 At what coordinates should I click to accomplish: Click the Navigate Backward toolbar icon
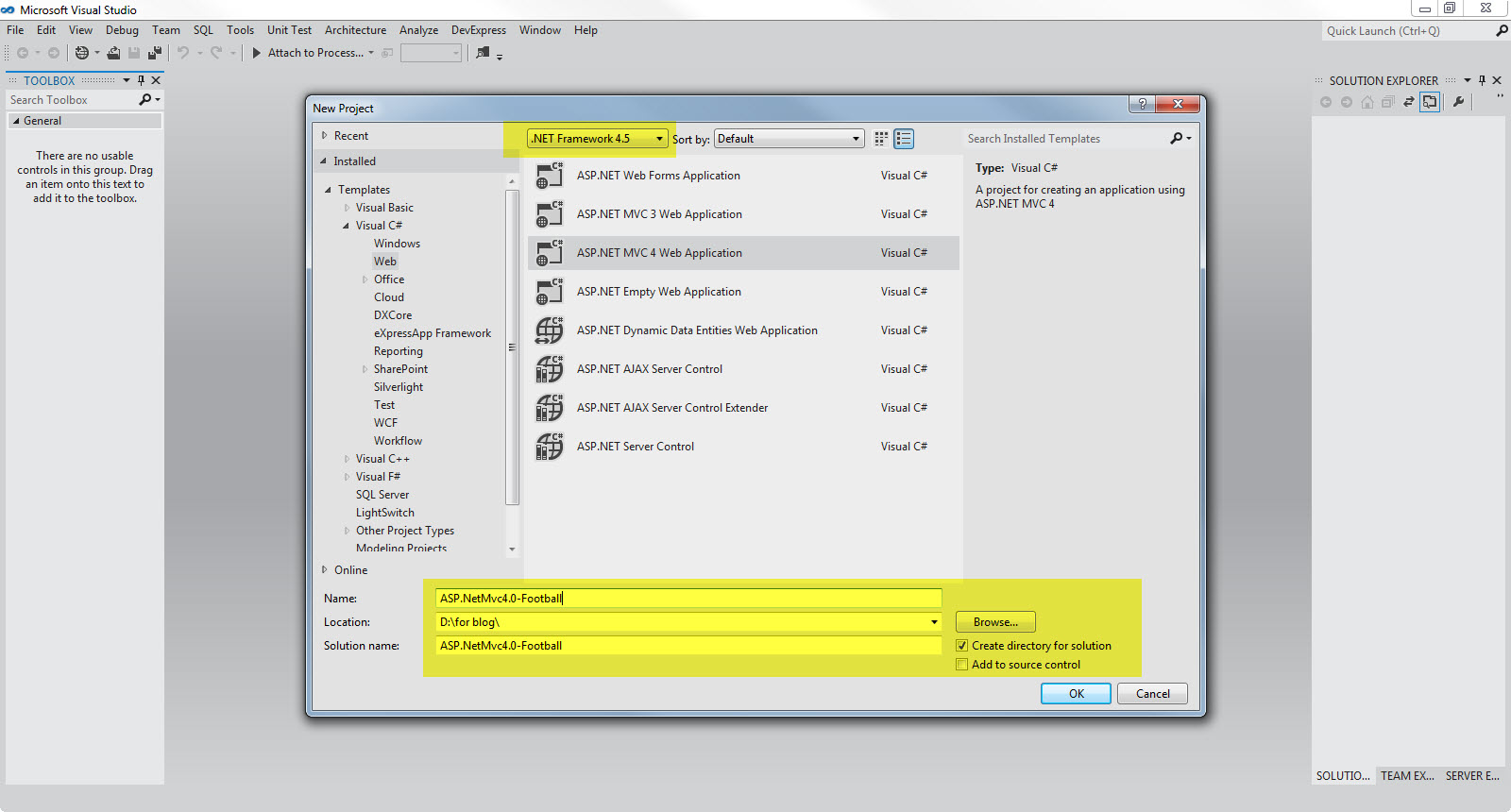pos(23,53)
